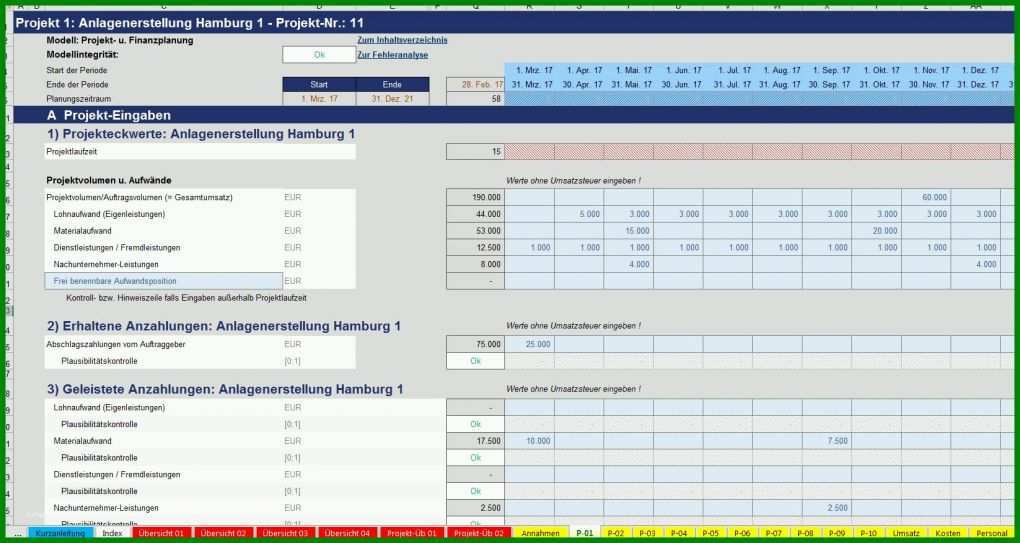The width and height of the screenshot is (1020, 543).
Task: Select the 7.500 Materialaufwand September cell
Action: tap(827, 441)
